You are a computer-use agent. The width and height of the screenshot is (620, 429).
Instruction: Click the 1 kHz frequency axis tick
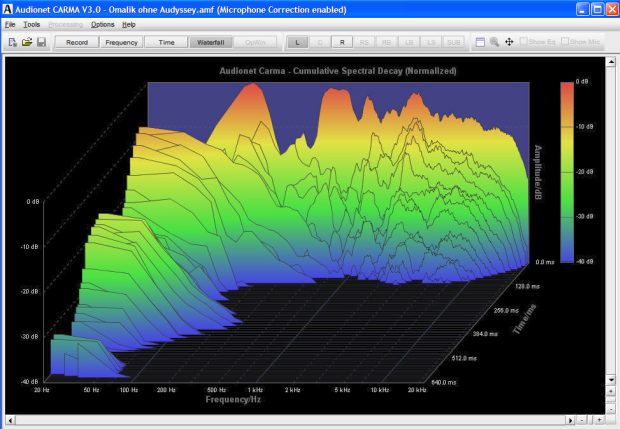(x=255, y=390)
